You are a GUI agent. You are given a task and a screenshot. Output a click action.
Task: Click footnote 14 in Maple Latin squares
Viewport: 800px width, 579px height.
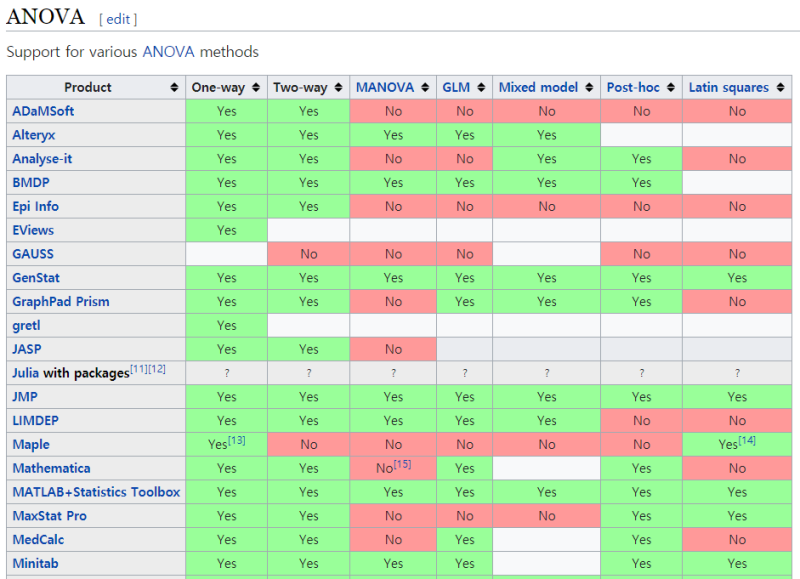[x=747, y=440]
